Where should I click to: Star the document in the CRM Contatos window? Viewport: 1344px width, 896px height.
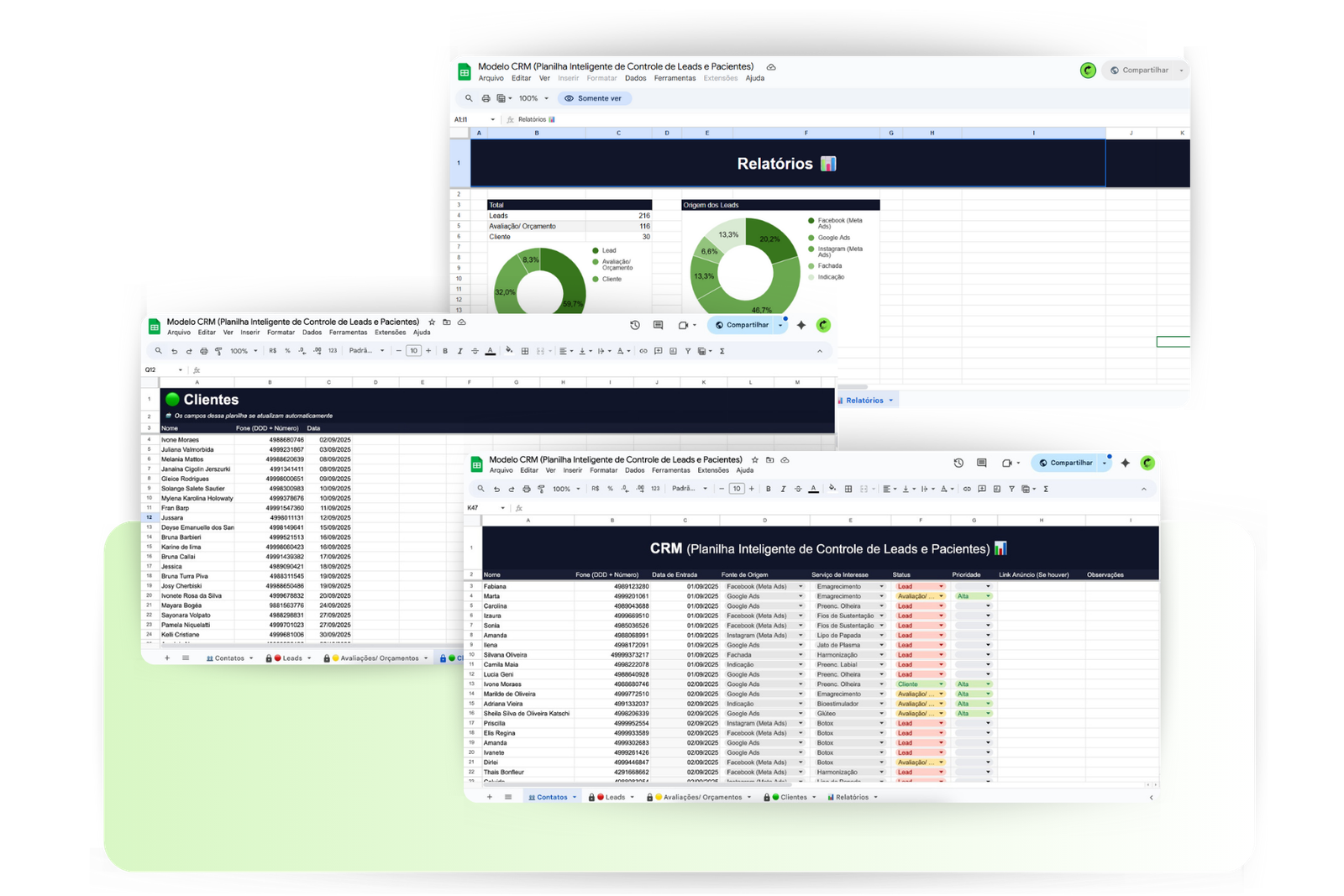pyautogui.click(x=754, y=460)
